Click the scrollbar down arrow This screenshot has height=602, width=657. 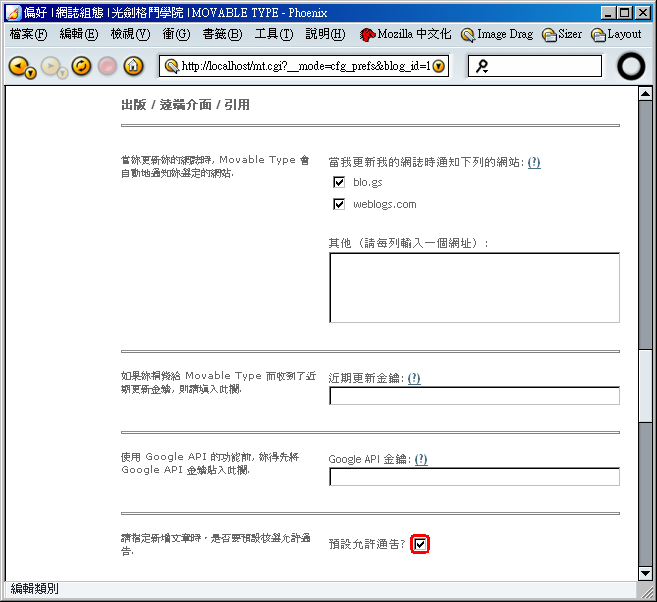tap(646, 574)
